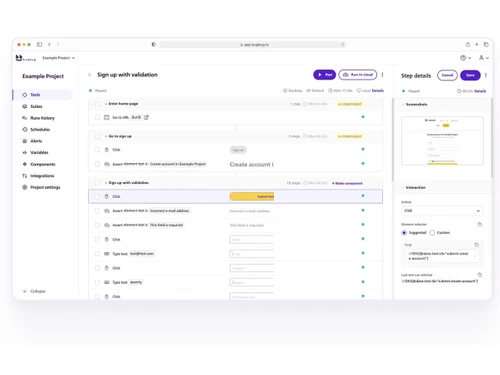Select the Suggested selector radio button
The height and width of the screenshot is (375, 500).
[404, 233]
